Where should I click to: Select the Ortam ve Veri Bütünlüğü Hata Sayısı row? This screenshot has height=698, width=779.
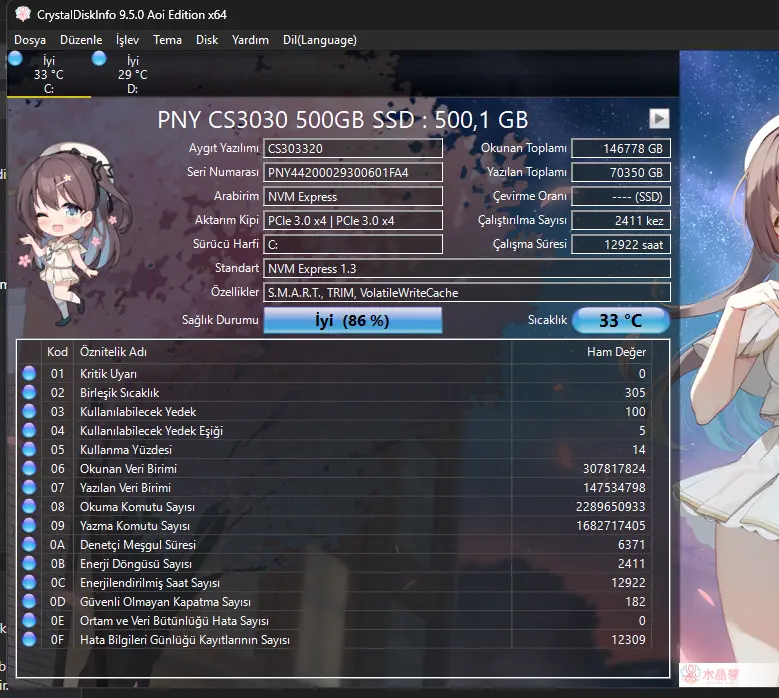point(336,620)
